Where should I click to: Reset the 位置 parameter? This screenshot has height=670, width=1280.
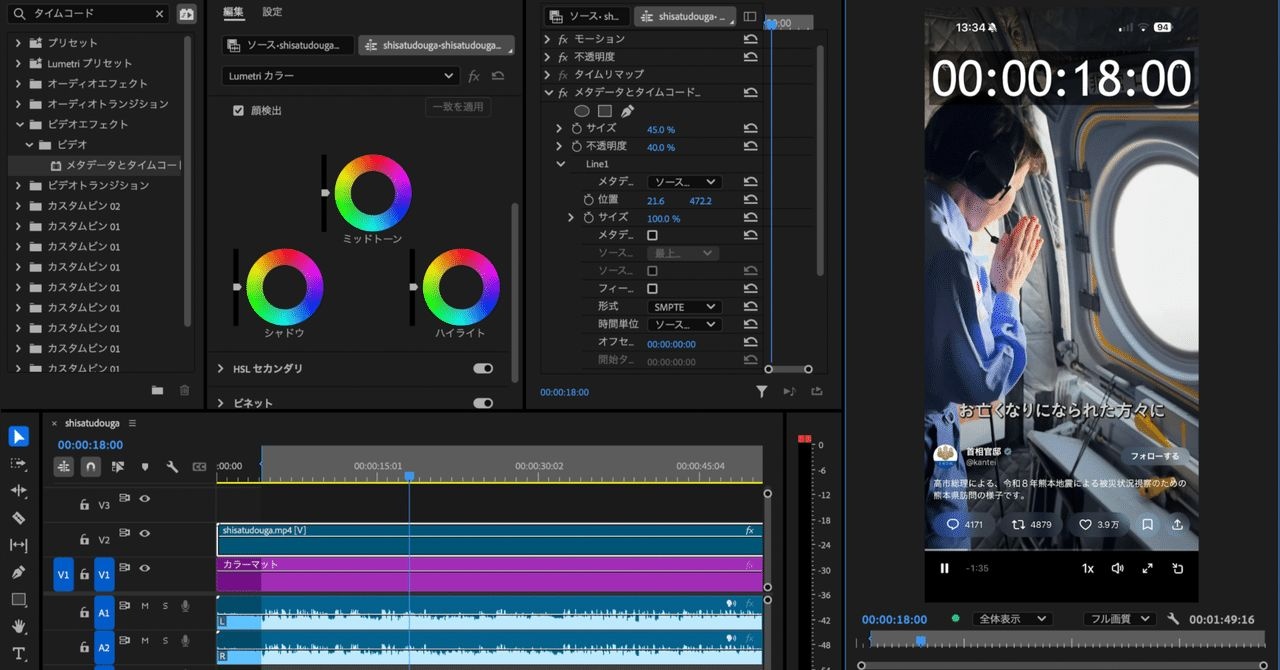750,200
